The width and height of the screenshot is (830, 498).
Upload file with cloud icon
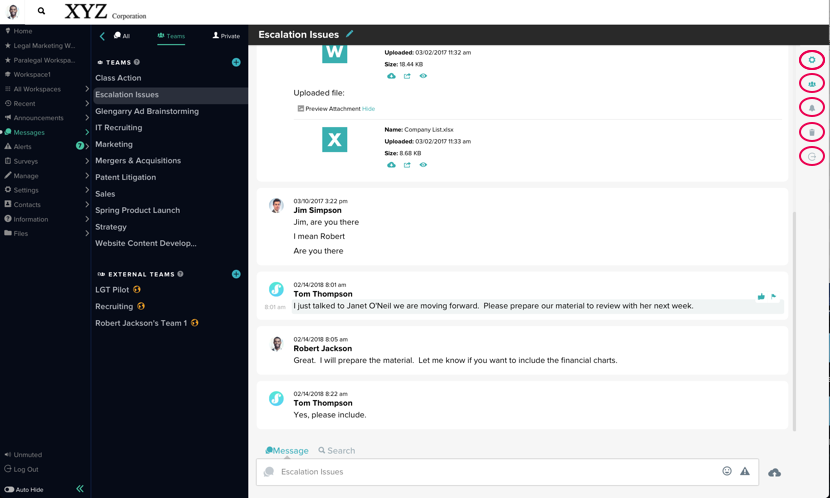click(x=774, y=472)
